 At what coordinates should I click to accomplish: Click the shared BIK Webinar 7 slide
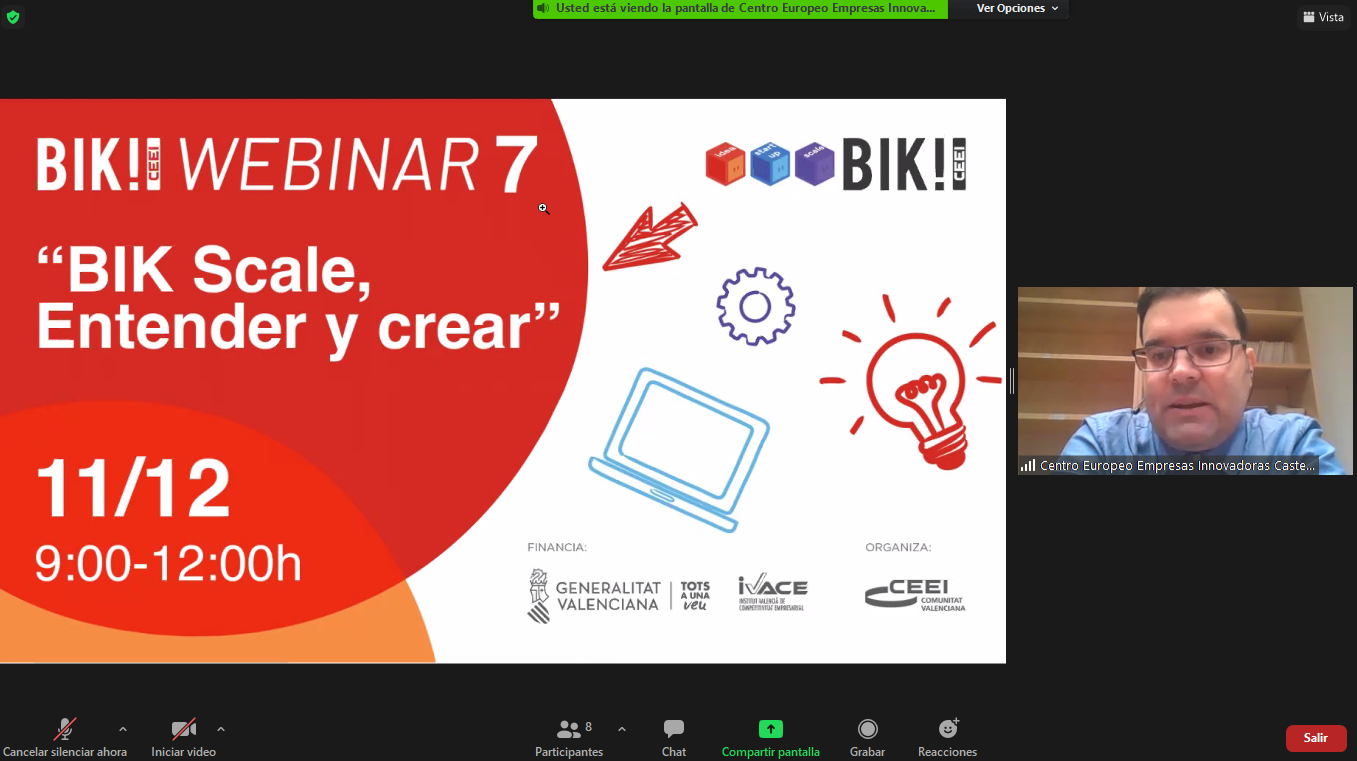click(x=502, y=380)
